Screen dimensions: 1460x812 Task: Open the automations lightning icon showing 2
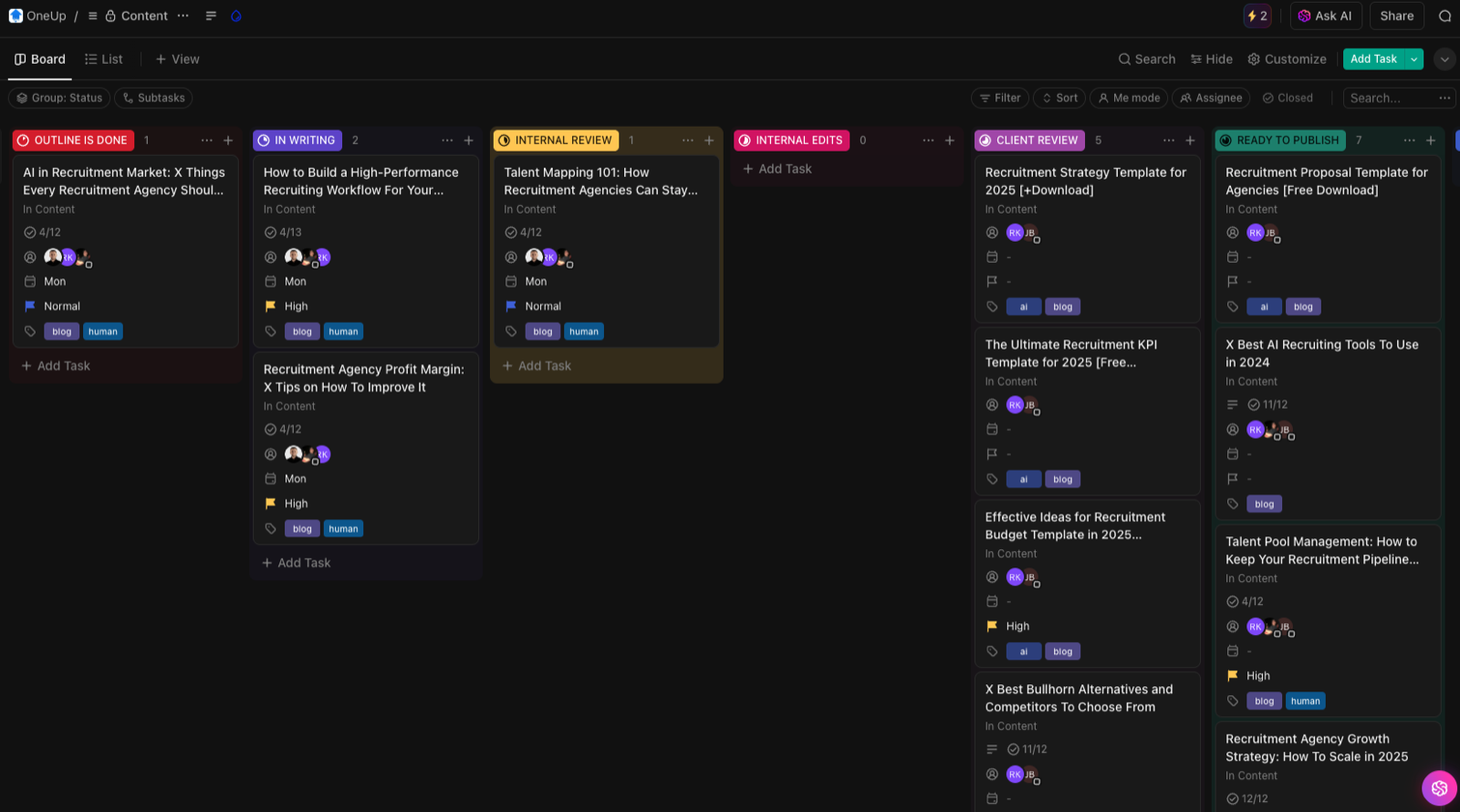pyautogui.click(x=1257, y=16)
